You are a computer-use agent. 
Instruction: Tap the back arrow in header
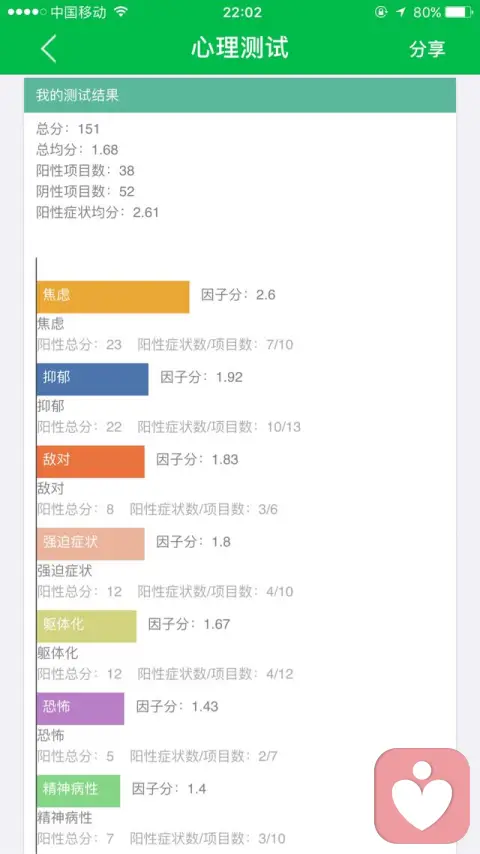click(x=48, y=48)
